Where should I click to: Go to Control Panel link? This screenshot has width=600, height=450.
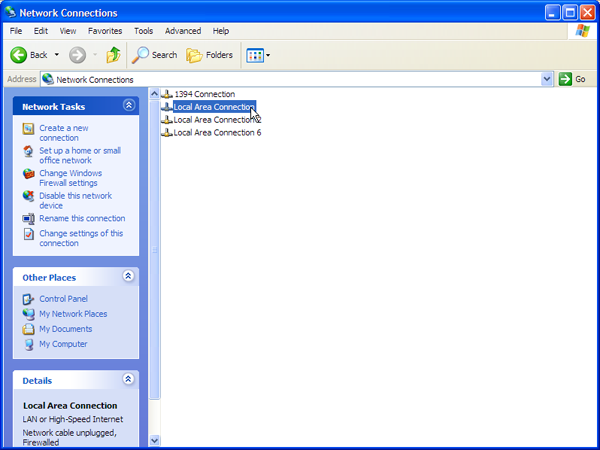point(63,298)
